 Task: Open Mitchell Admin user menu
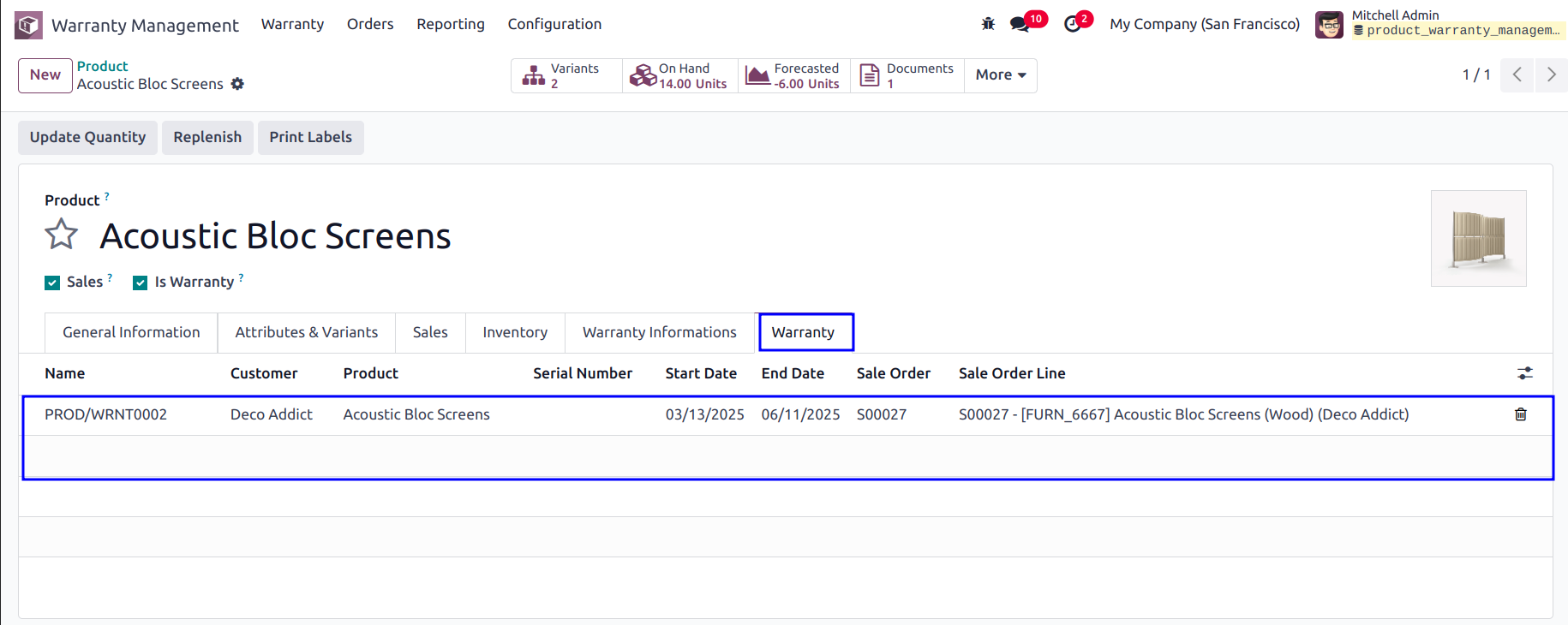point(1439,24)
